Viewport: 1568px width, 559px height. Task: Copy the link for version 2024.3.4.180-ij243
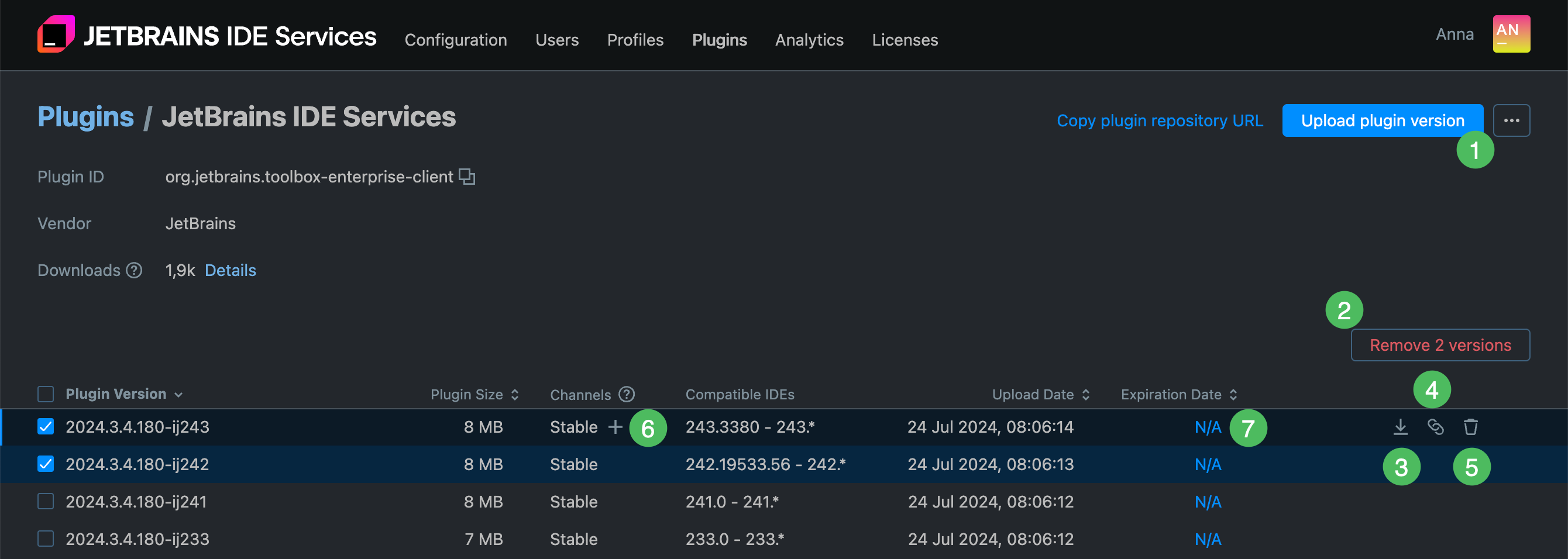click(x=1436, y=427)
